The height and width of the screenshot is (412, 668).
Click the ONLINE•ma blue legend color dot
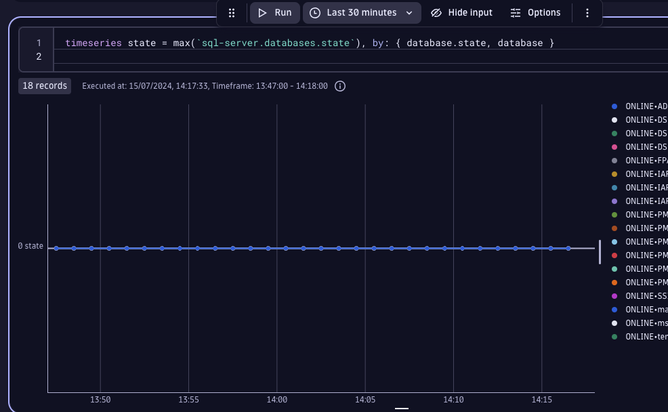[614, 309]
